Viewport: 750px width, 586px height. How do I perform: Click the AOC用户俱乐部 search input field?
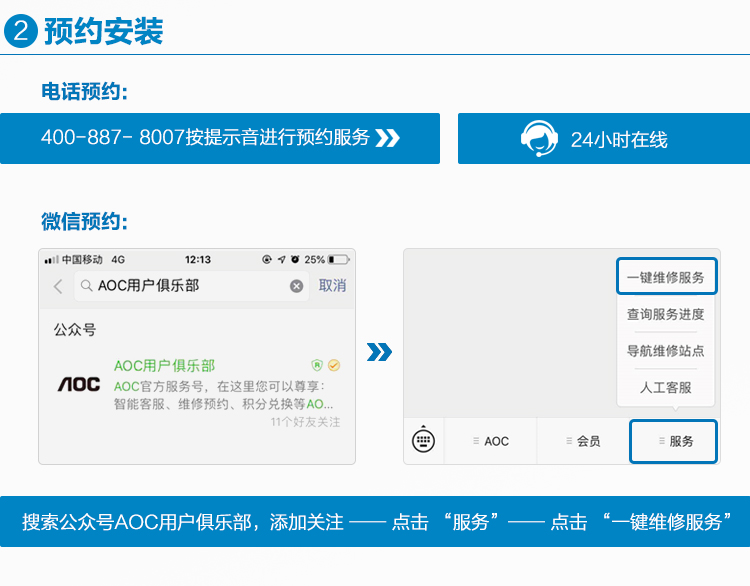191,286
